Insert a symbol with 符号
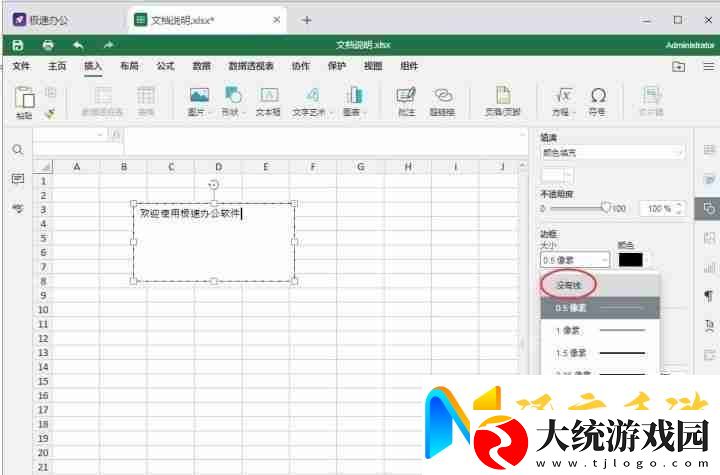 [x=598, y=102]
